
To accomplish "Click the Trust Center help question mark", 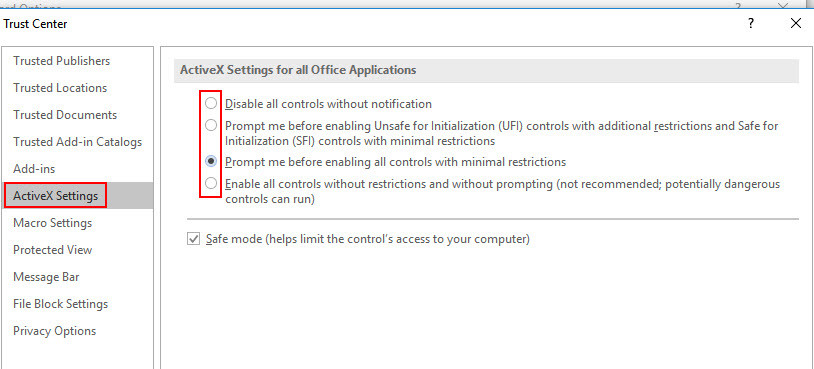I will pos(751,24).
